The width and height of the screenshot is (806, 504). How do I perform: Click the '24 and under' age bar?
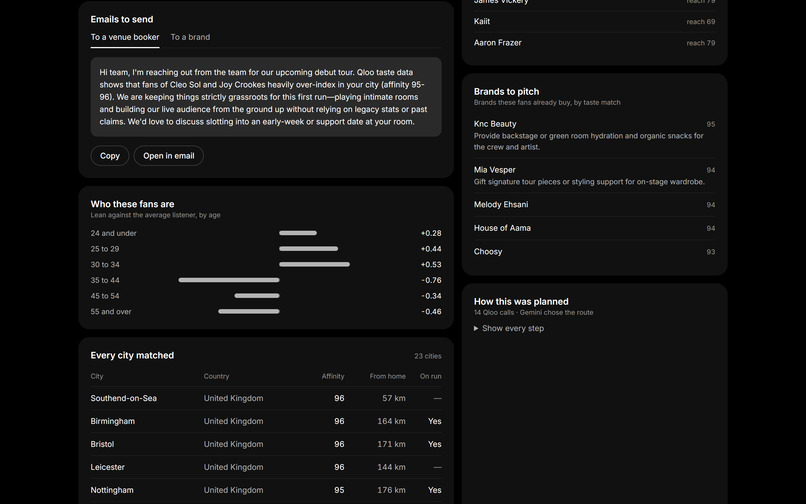pyautogui.click(x=298, y=233)
